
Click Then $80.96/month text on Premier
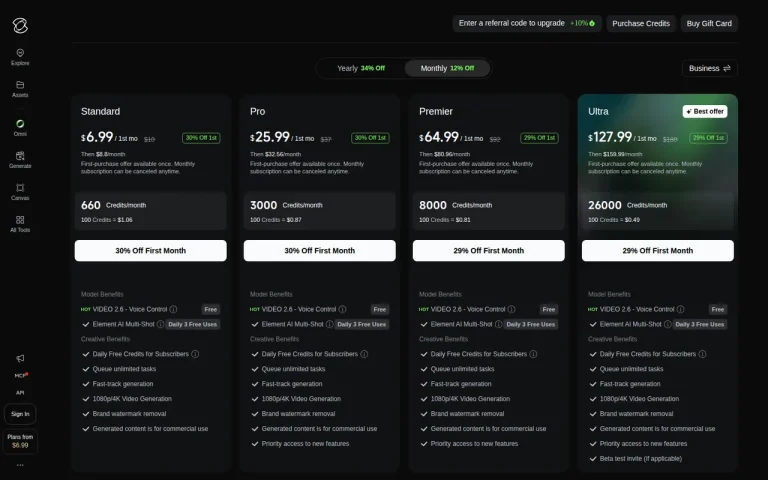click(x=444, y=154)
